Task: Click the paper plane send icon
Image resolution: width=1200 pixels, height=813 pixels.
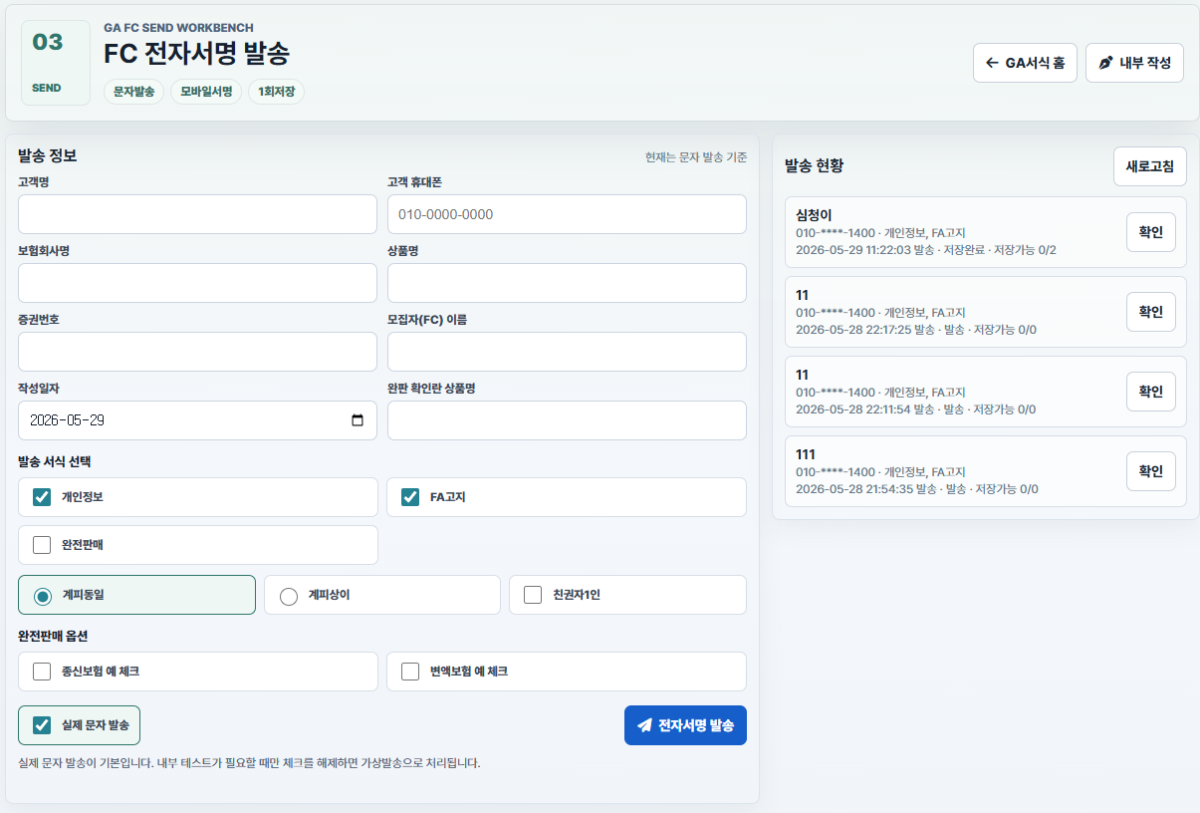Action: tap(645, 725)
